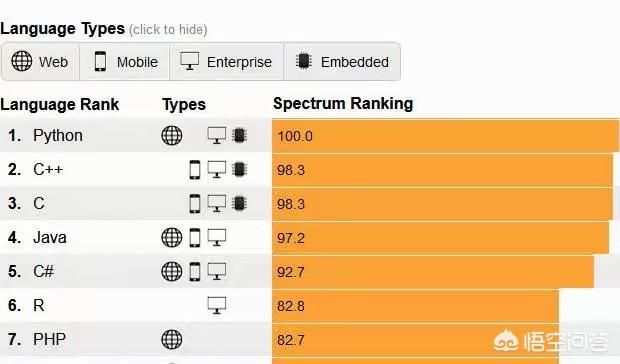Toggle the Web language type filter

(40, 62)
